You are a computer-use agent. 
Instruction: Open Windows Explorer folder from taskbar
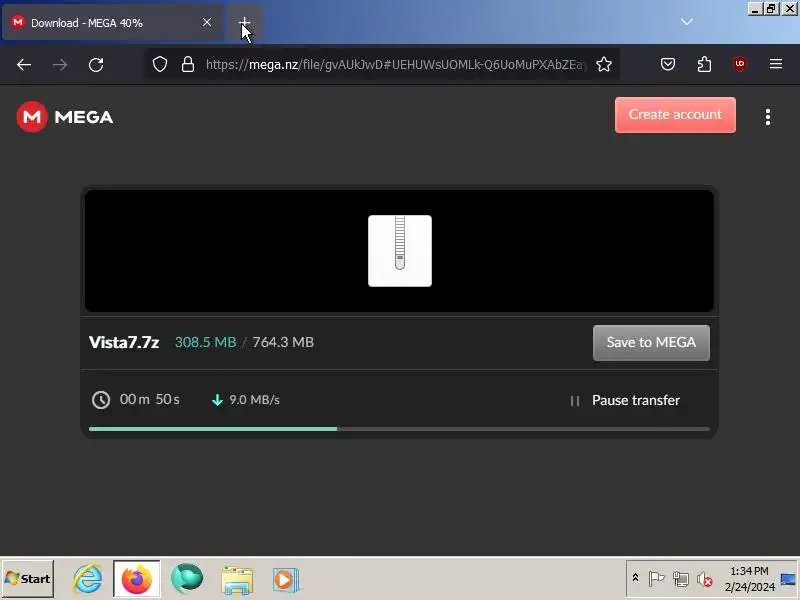[237, 580]
